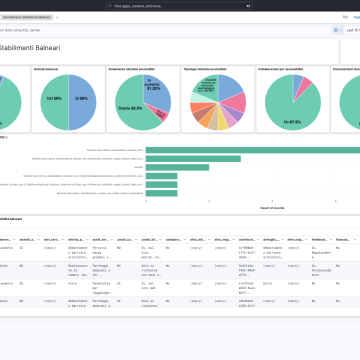Focus the Find apps, content search box
Image resolution: width=360 pixels, height=360 pixels.
pyautogui.click(x=179, y=6)
